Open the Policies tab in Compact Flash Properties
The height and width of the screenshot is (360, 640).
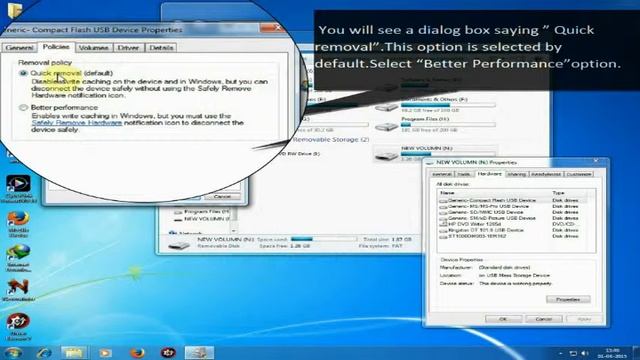pyautogui.click(x=56, y=47)
